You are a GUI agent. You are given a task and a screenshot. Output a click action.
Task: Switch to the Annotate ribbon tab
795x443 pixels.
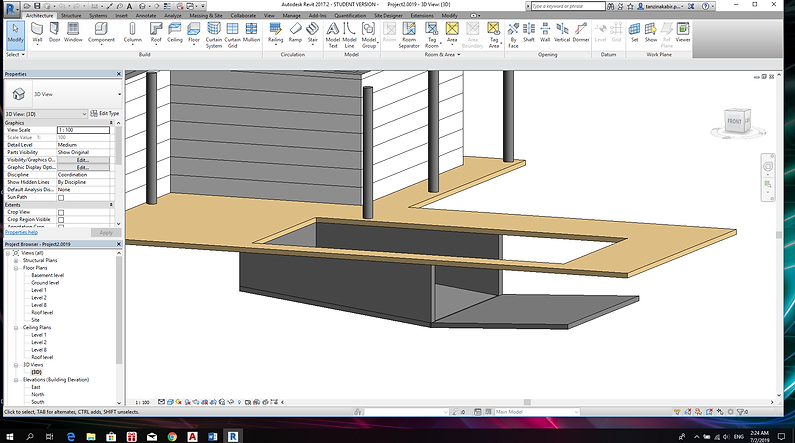146,16
